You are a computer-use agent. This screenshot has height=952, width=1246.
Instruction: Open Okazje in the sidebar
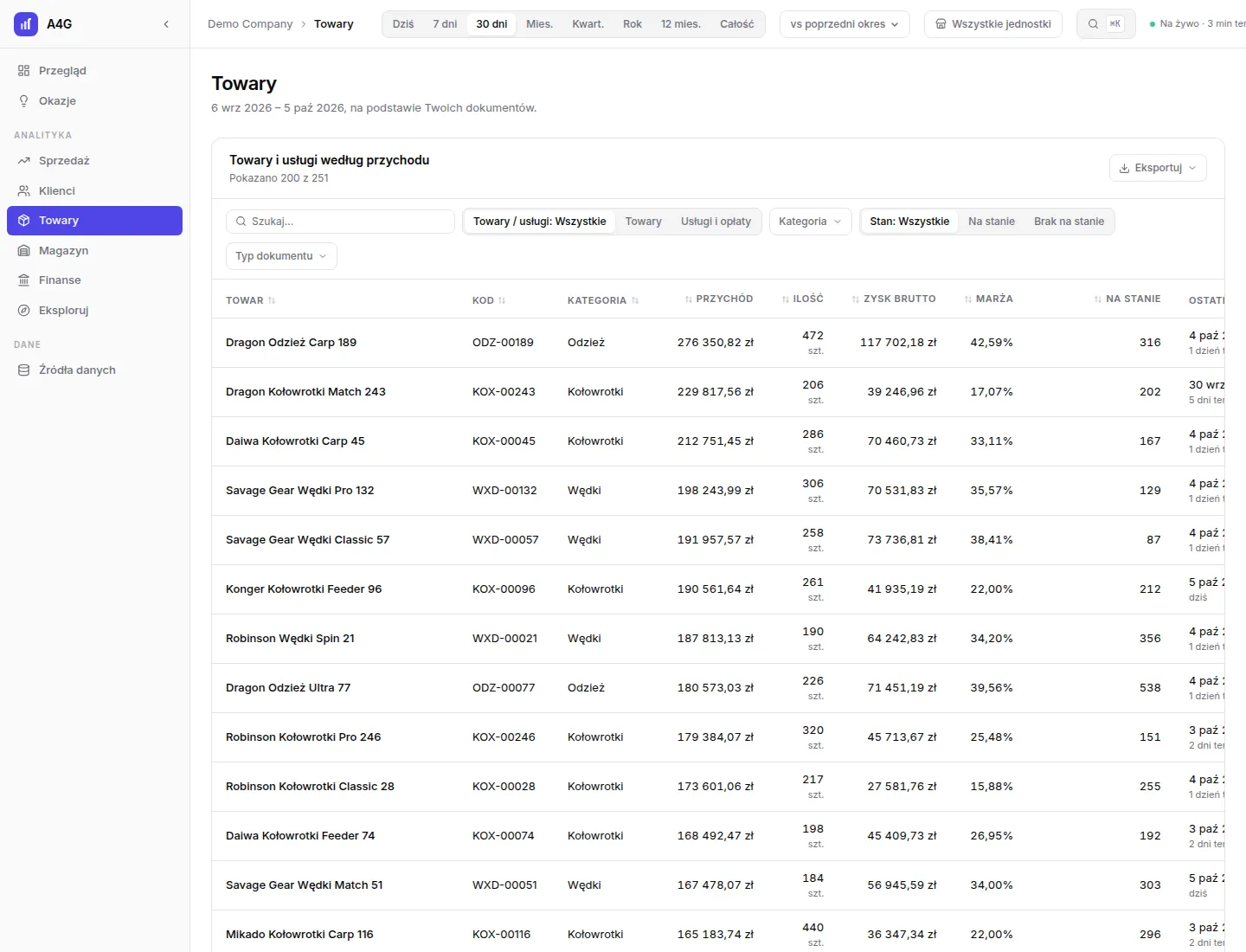click(x=94, y=100)
